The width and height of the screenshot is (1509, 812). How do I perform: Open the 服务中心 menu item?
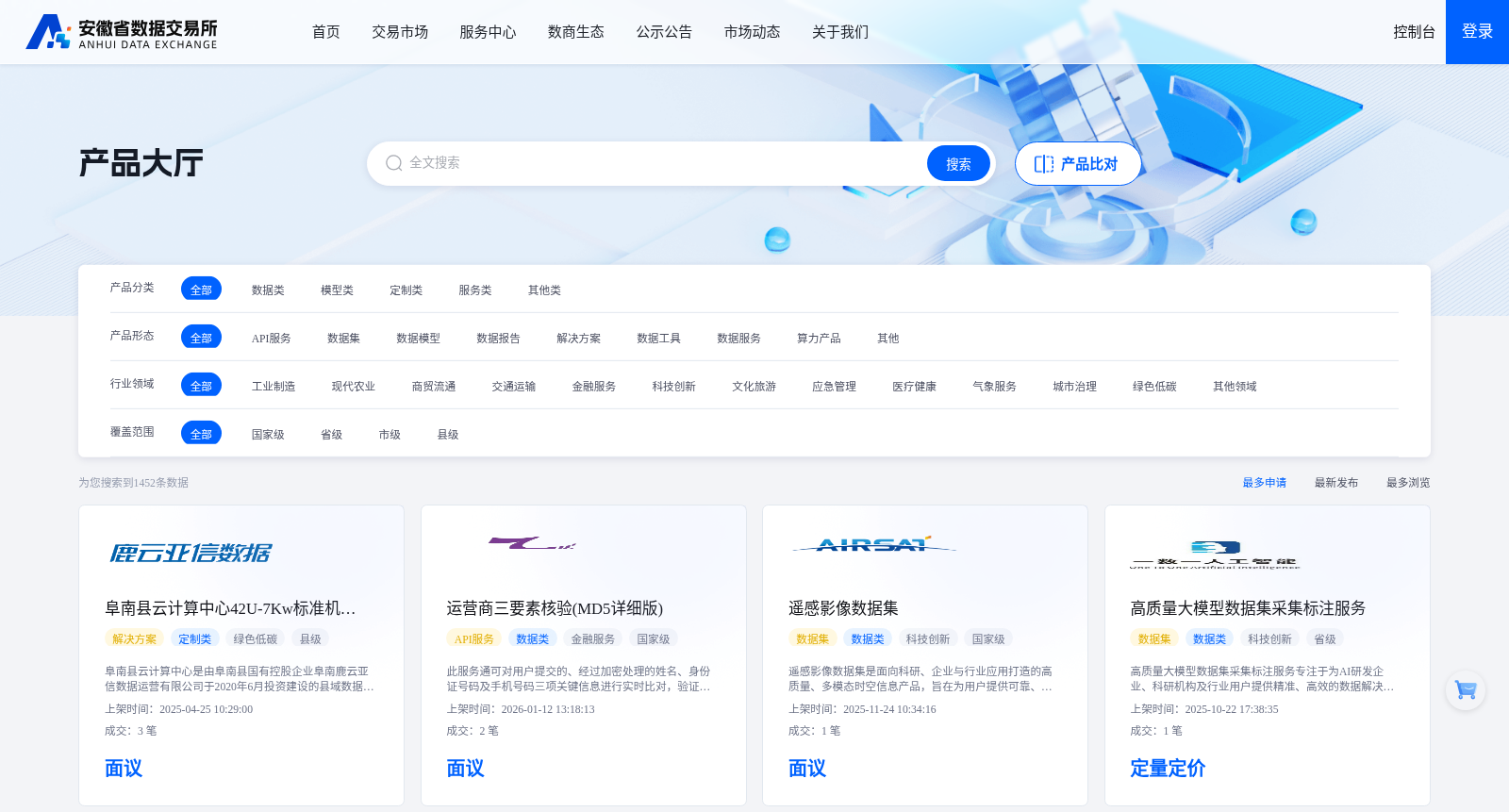coord(488,32)
